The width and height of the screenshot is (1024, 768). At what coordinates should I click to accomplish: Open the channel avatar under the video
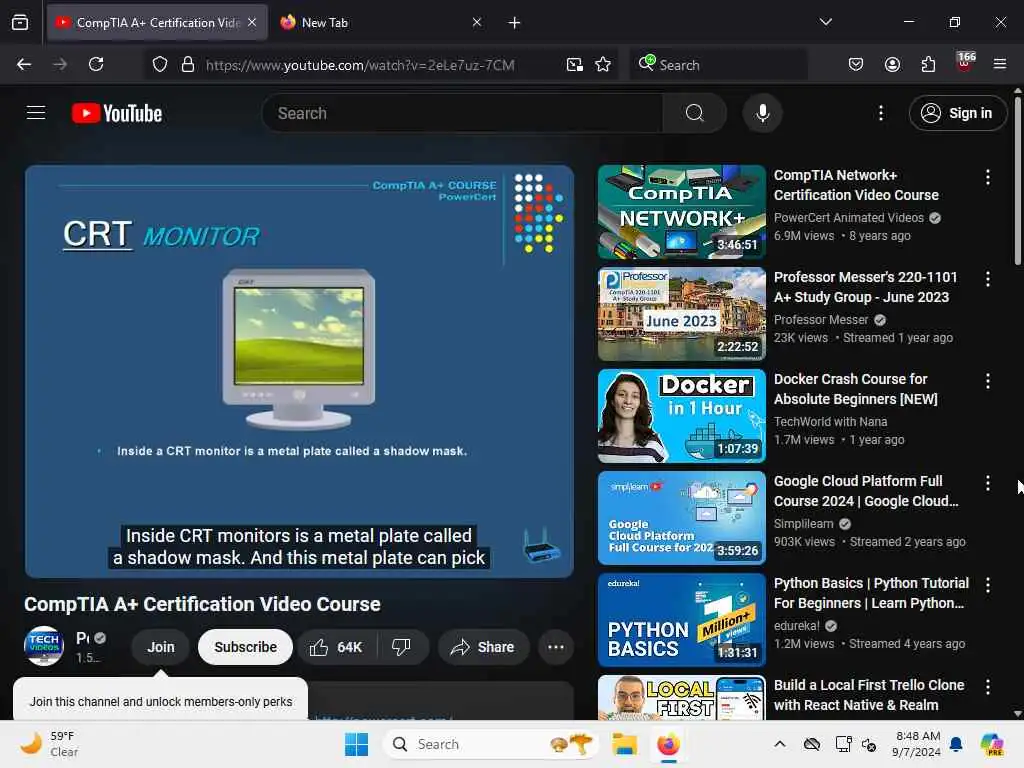[x=44, y=647]
